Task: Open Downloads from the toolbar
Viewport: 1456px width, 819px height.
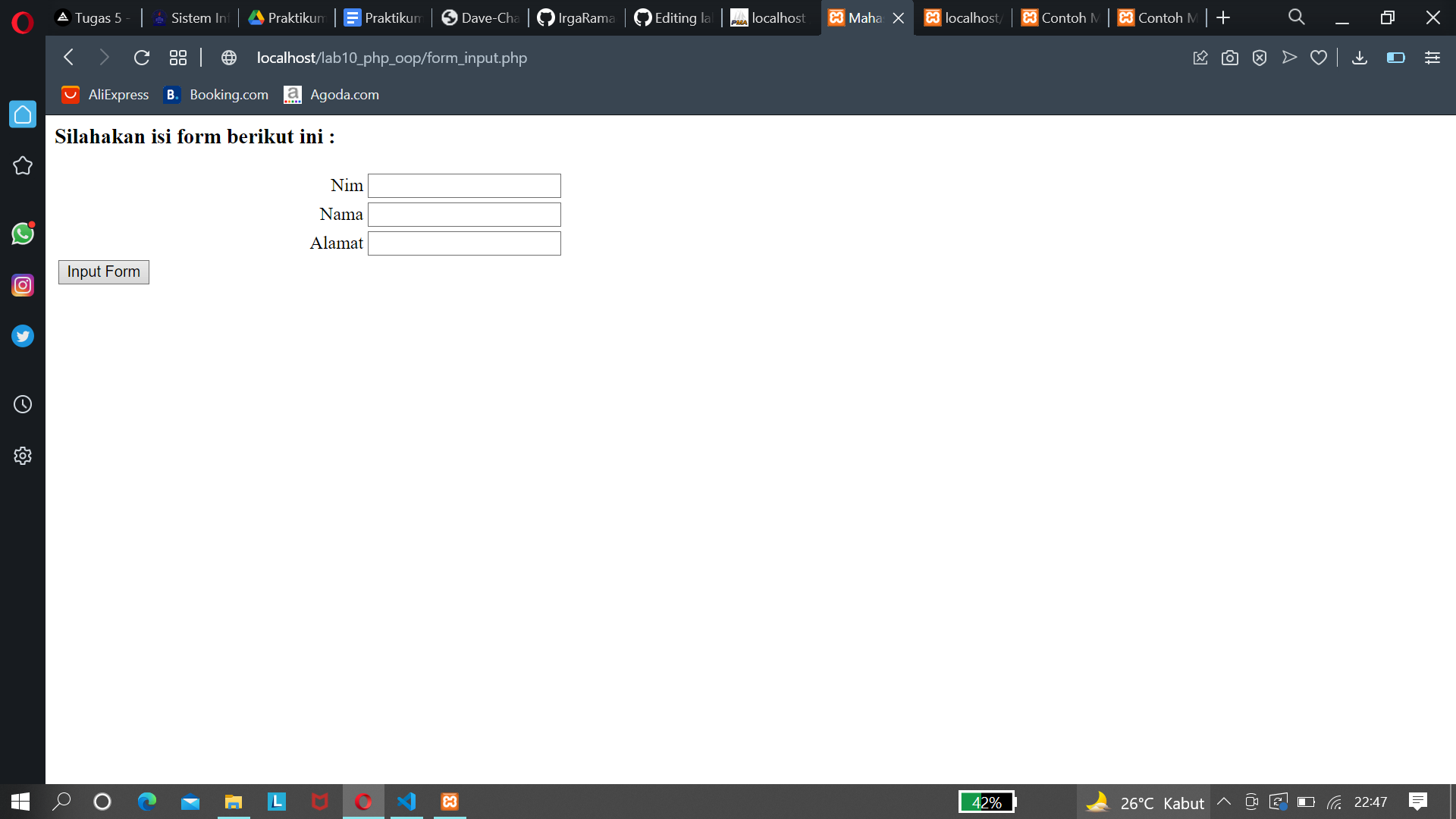Action: tap(1360, 57)
